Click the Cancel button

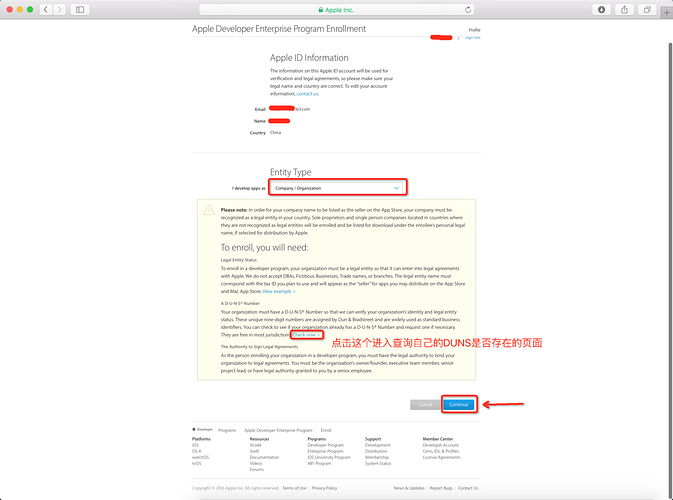(425, 404)
